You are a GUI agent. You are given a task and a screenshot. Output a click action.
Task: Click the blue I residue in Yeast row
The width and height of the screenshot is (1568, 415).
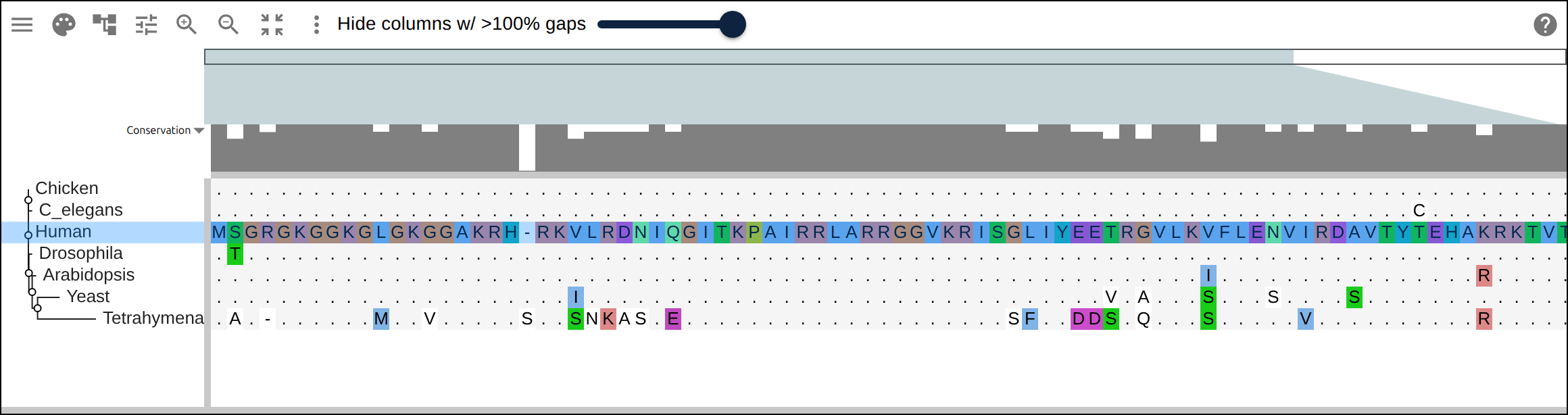[x=576, y=297]
